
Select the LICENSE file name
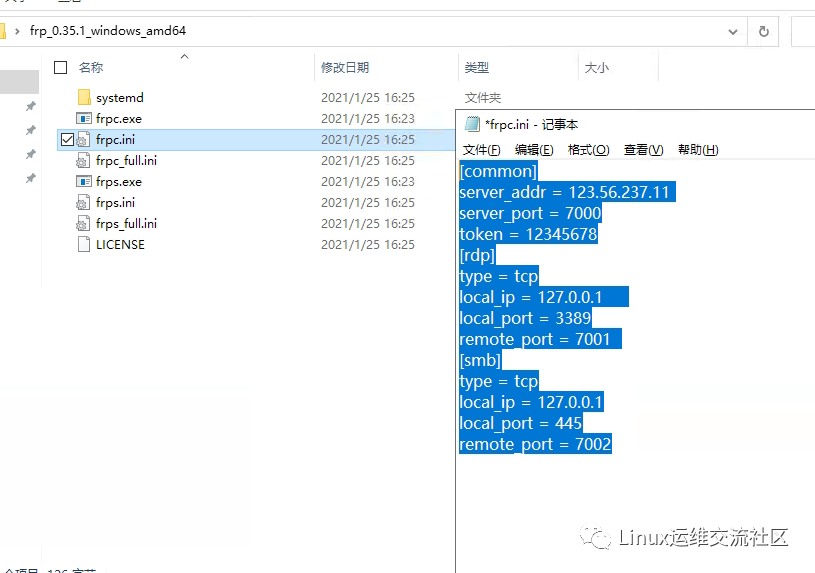coord(120,244)
